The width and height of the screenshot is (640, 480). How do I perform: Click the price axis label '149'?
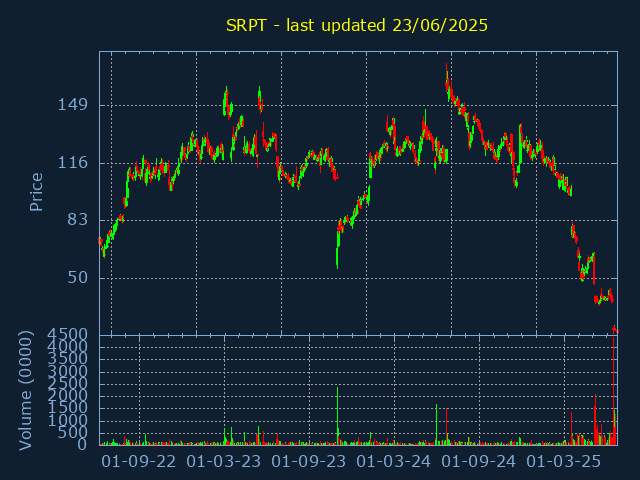(73, 105)
